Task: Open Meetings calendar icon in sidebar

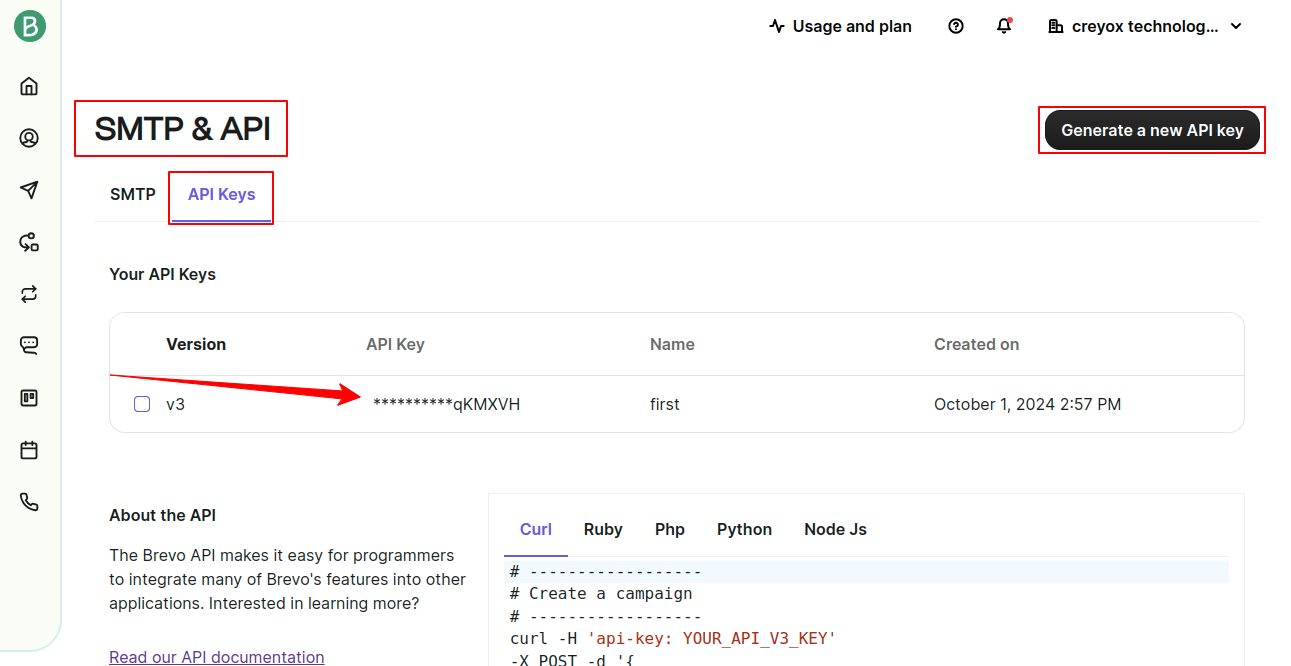Action: (29, 450)
